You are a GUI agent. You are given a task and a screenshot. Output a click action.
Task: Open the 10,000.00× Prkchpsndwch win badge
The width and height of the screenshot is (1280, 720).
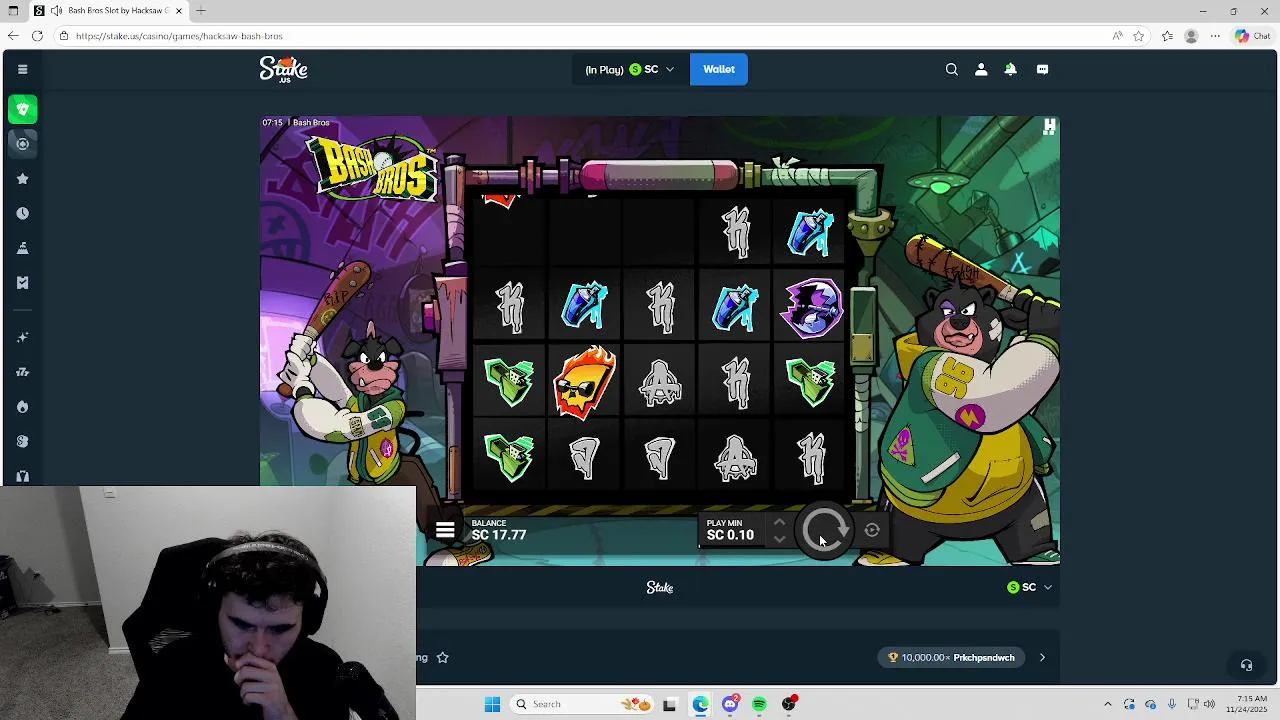(951, 657)
